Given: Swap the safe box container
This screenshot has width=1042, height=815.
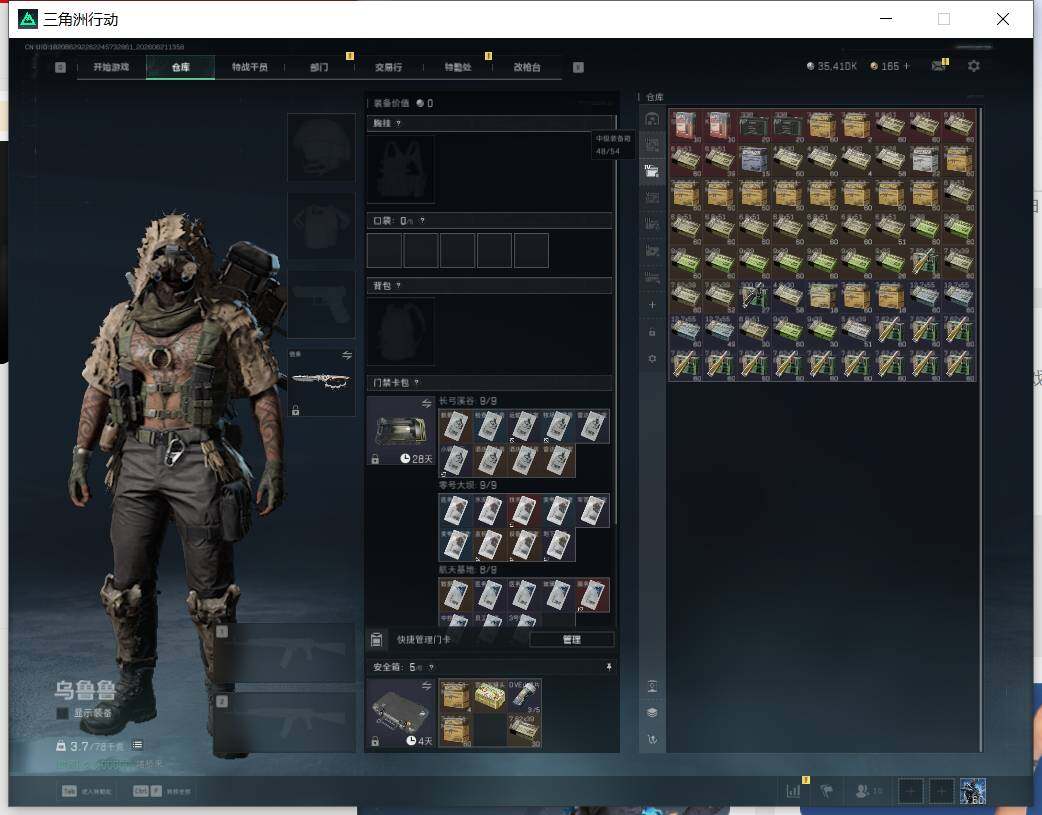Looking at the screenshot, I should 426,685.
